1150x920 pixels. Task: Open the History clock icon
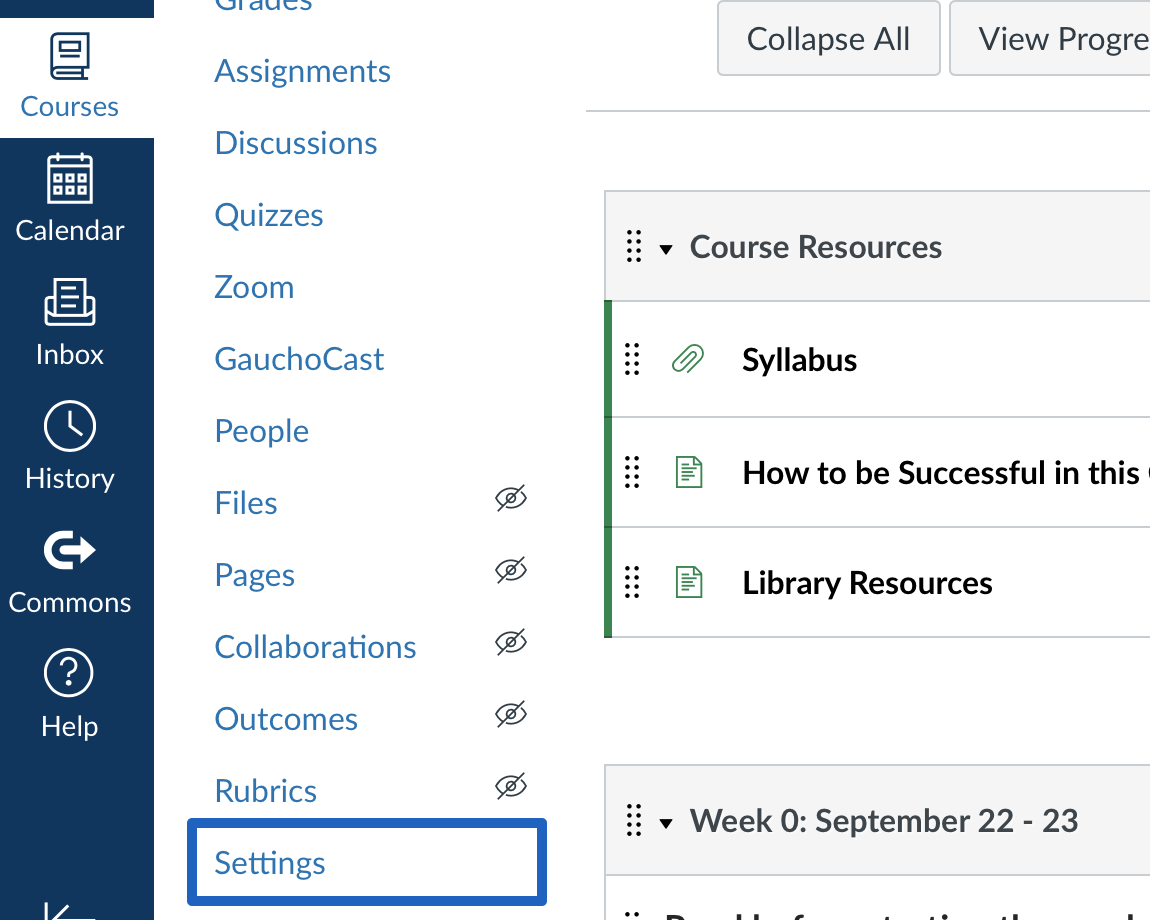tap(70, 426)
